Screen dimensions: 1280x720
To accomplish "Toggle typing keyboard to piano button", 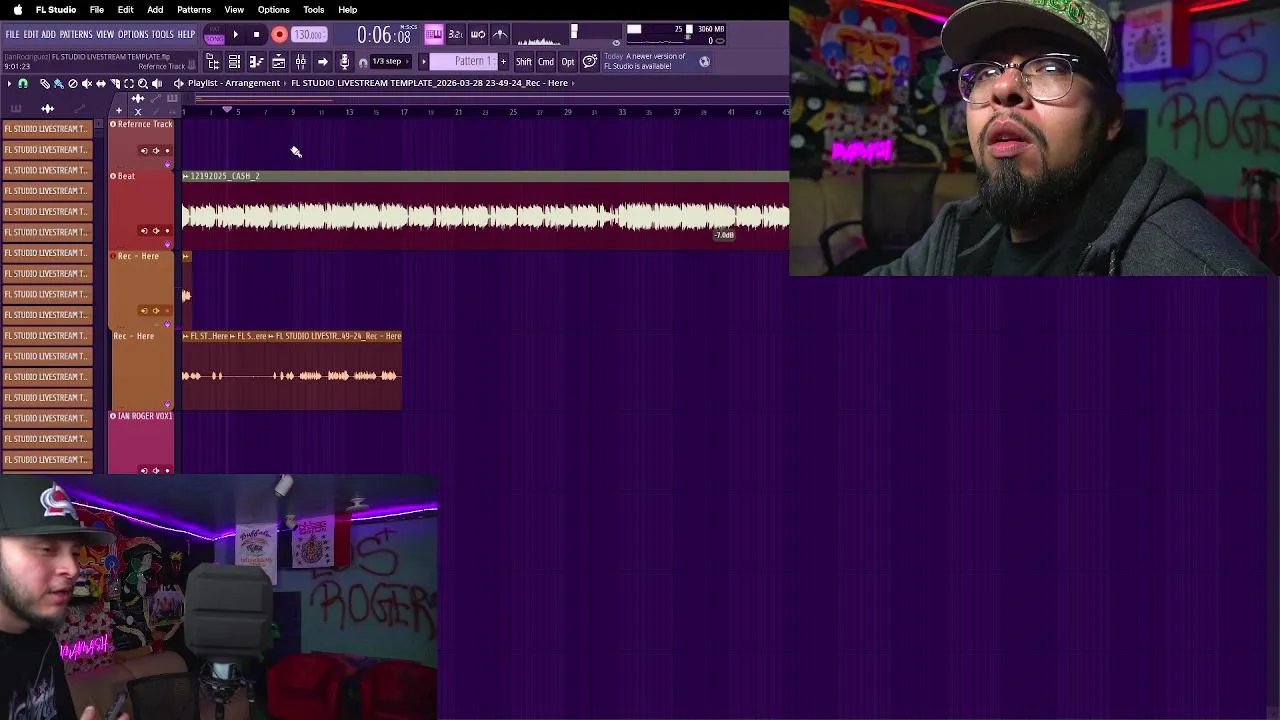I will coord(433,35).
